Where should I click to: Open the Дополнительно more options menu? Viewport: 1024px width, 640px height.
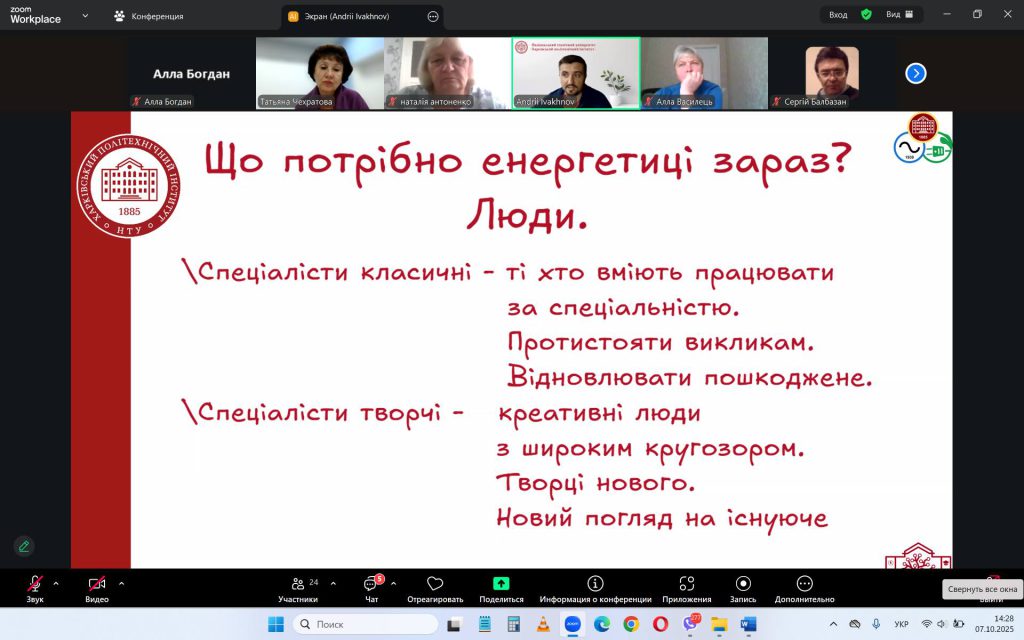point(805,588)
